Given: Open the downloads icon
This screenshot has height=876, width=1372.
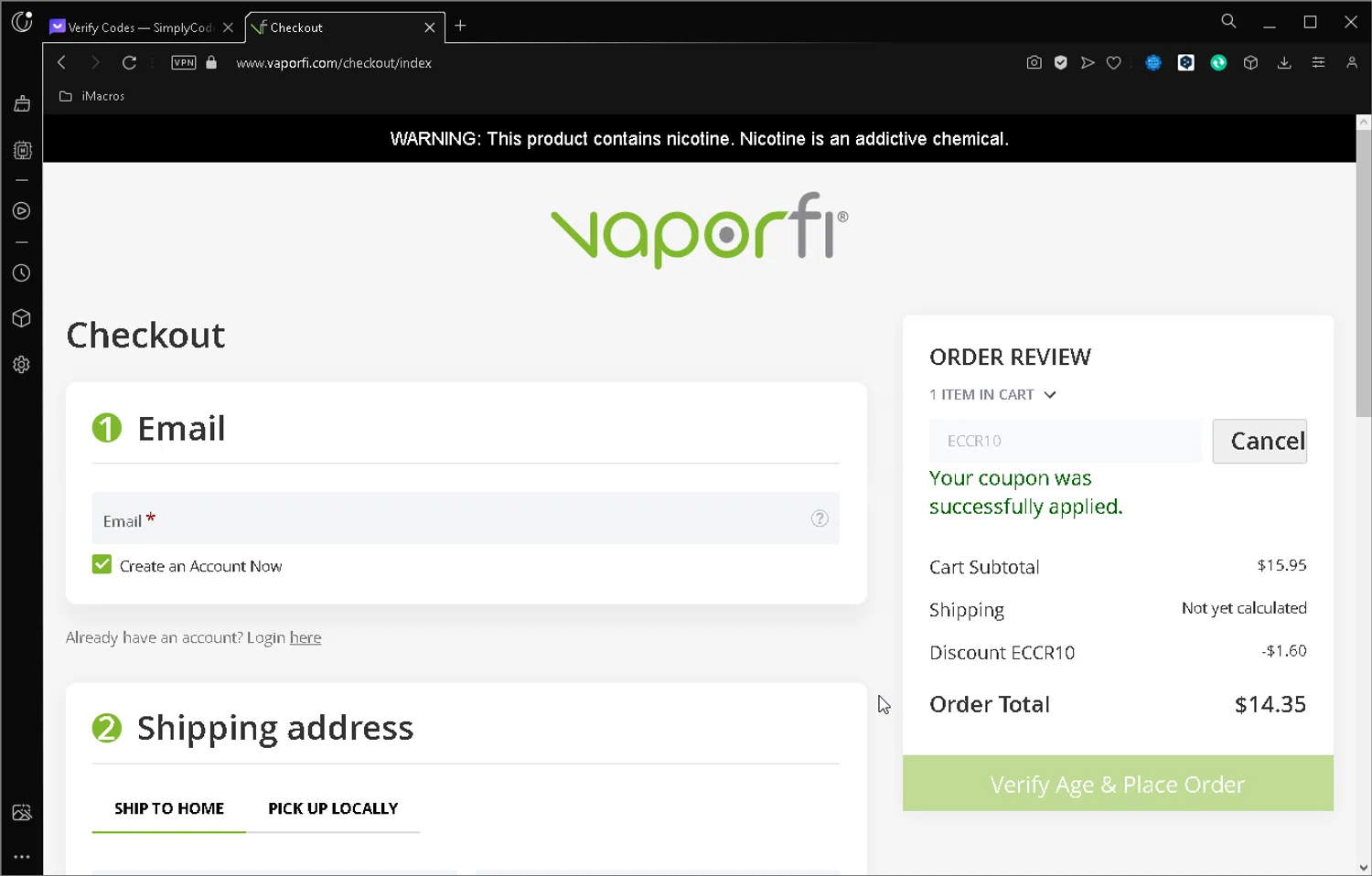Looking at the screenshot, I should [x=1284, y=62].
